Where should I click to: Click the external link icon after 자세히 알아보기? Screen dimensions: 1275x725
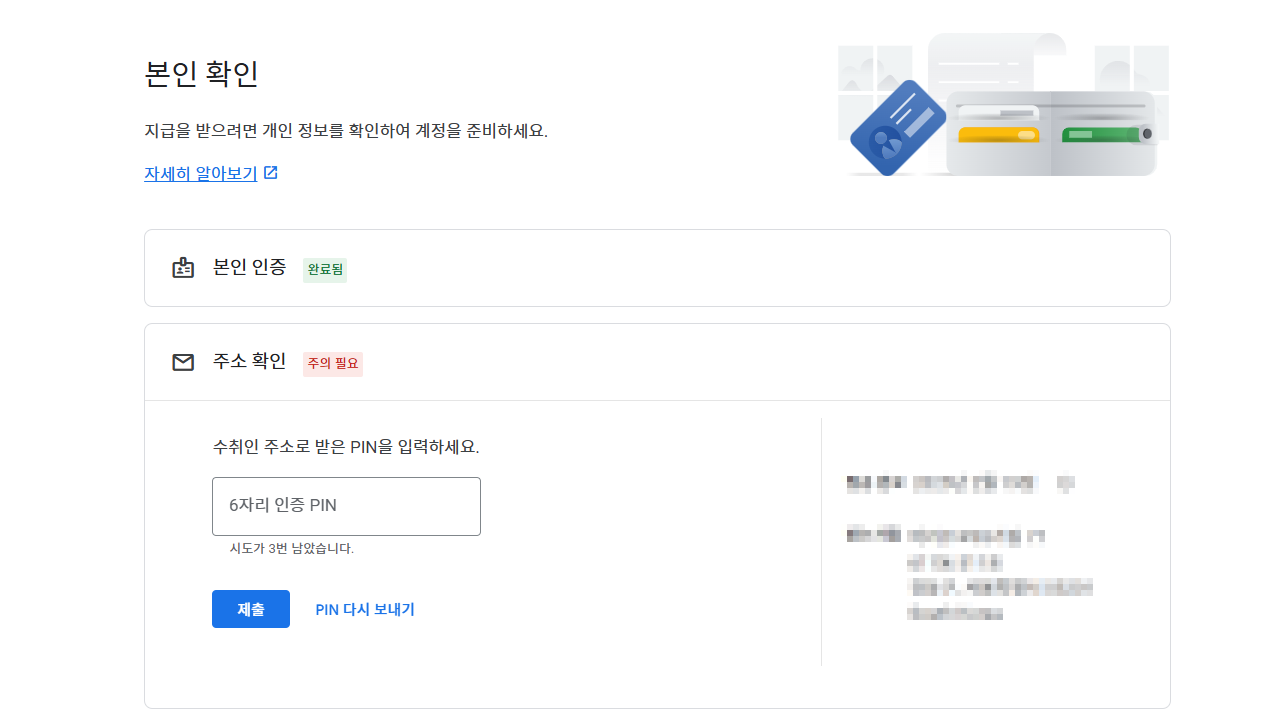270,172
